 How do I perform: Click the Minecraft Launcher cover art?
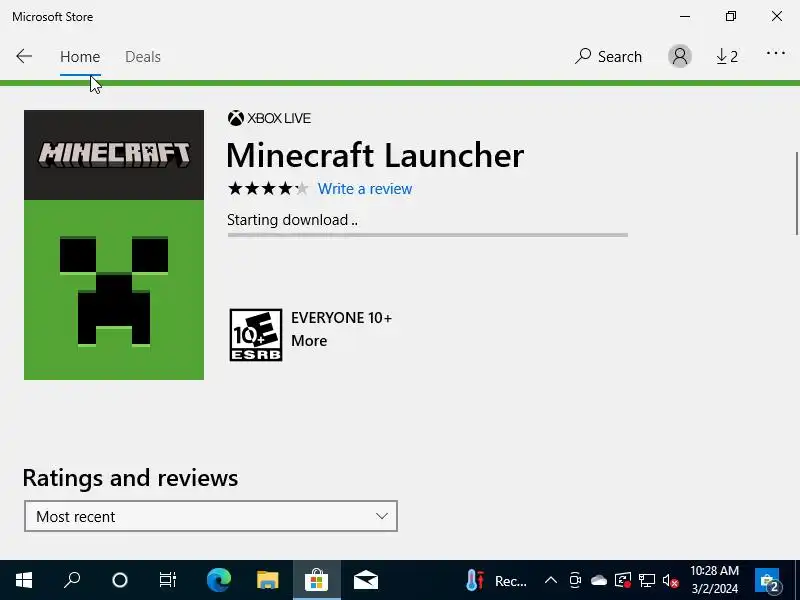(x=114, y=245)
